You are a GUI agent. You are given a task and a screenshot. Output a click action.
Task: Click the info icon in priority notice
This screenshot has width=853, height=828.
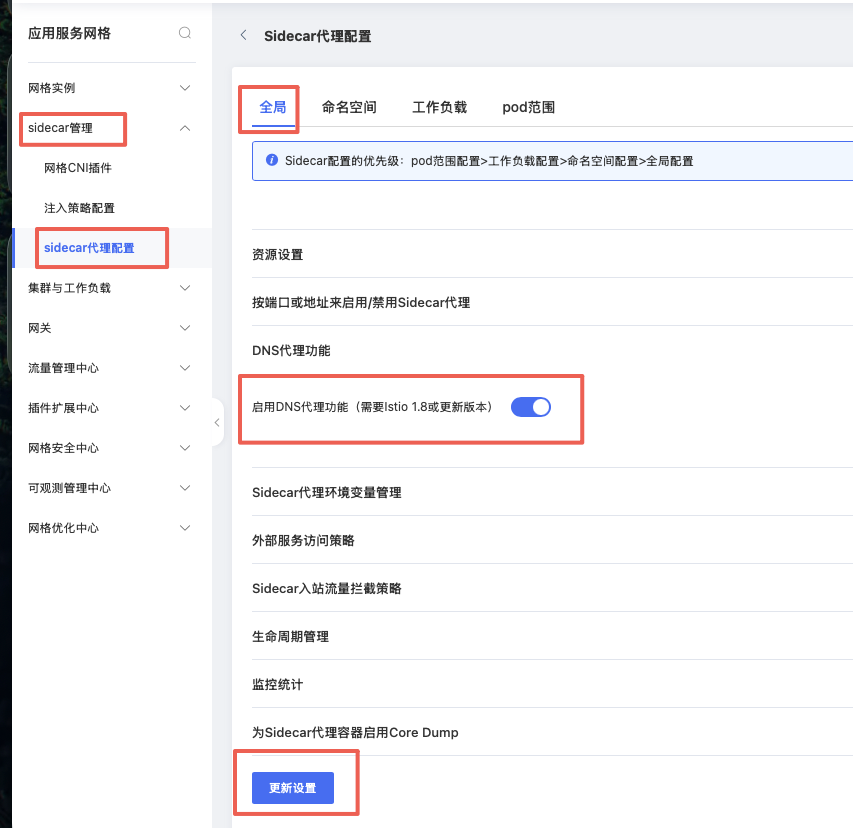tap(271, 160)
